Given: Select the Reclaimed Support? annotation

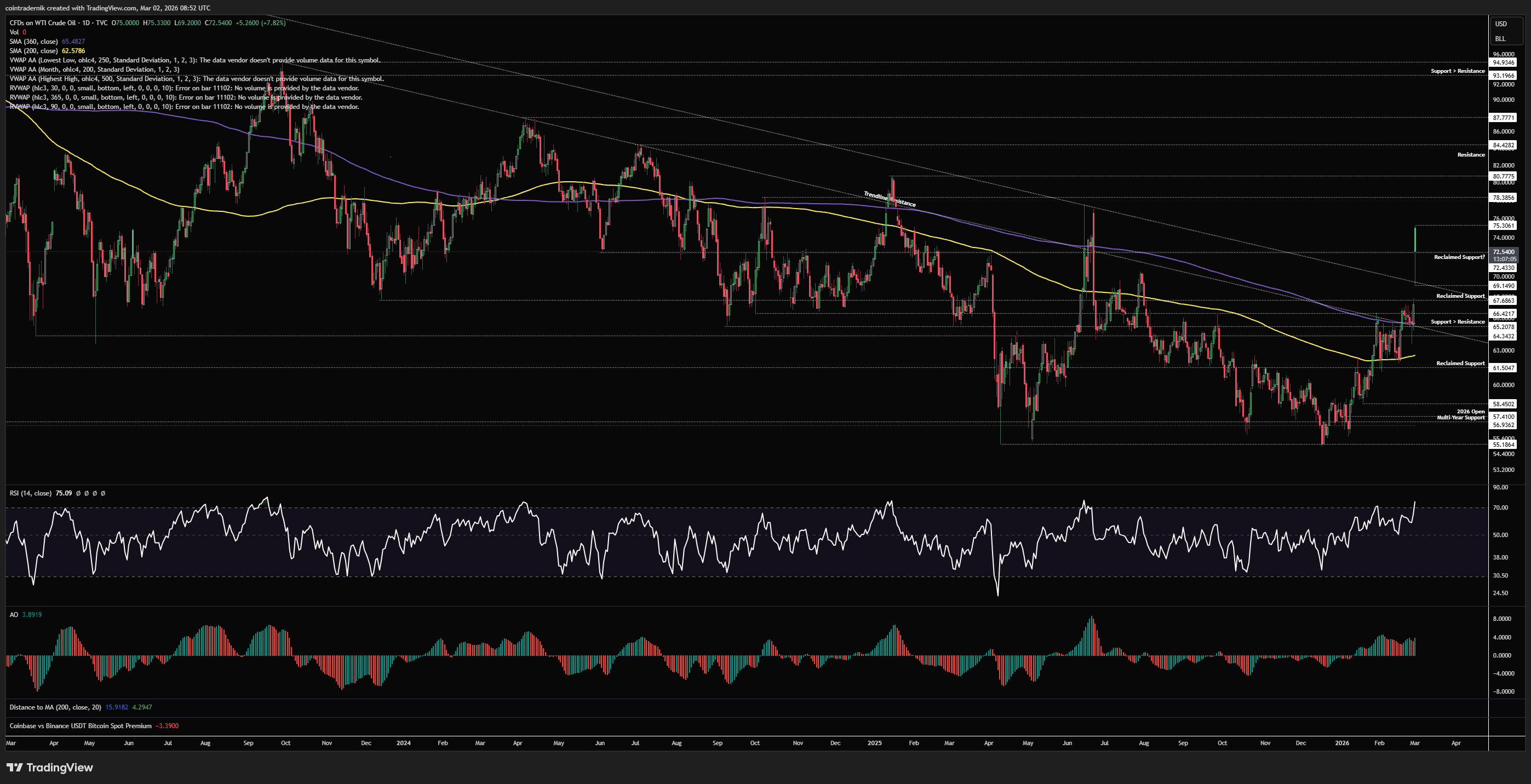Looking at the screenshot, I should [1459, 257].
